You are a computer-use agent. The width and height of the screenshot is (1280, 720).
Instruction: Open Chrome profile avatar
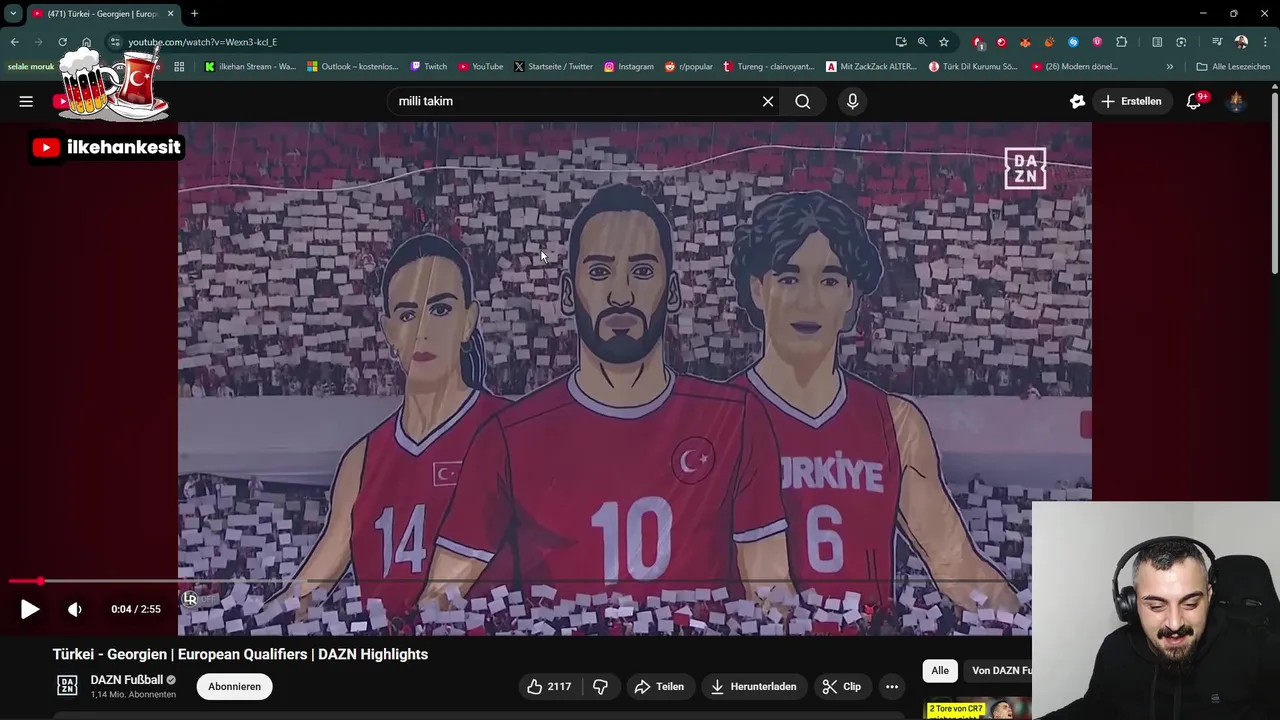coord(1241,42)
